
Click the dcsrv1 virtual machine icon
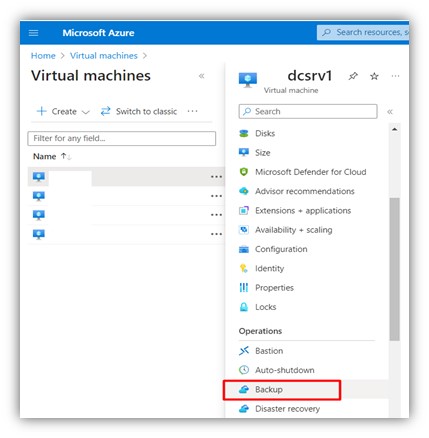[248, 80]
